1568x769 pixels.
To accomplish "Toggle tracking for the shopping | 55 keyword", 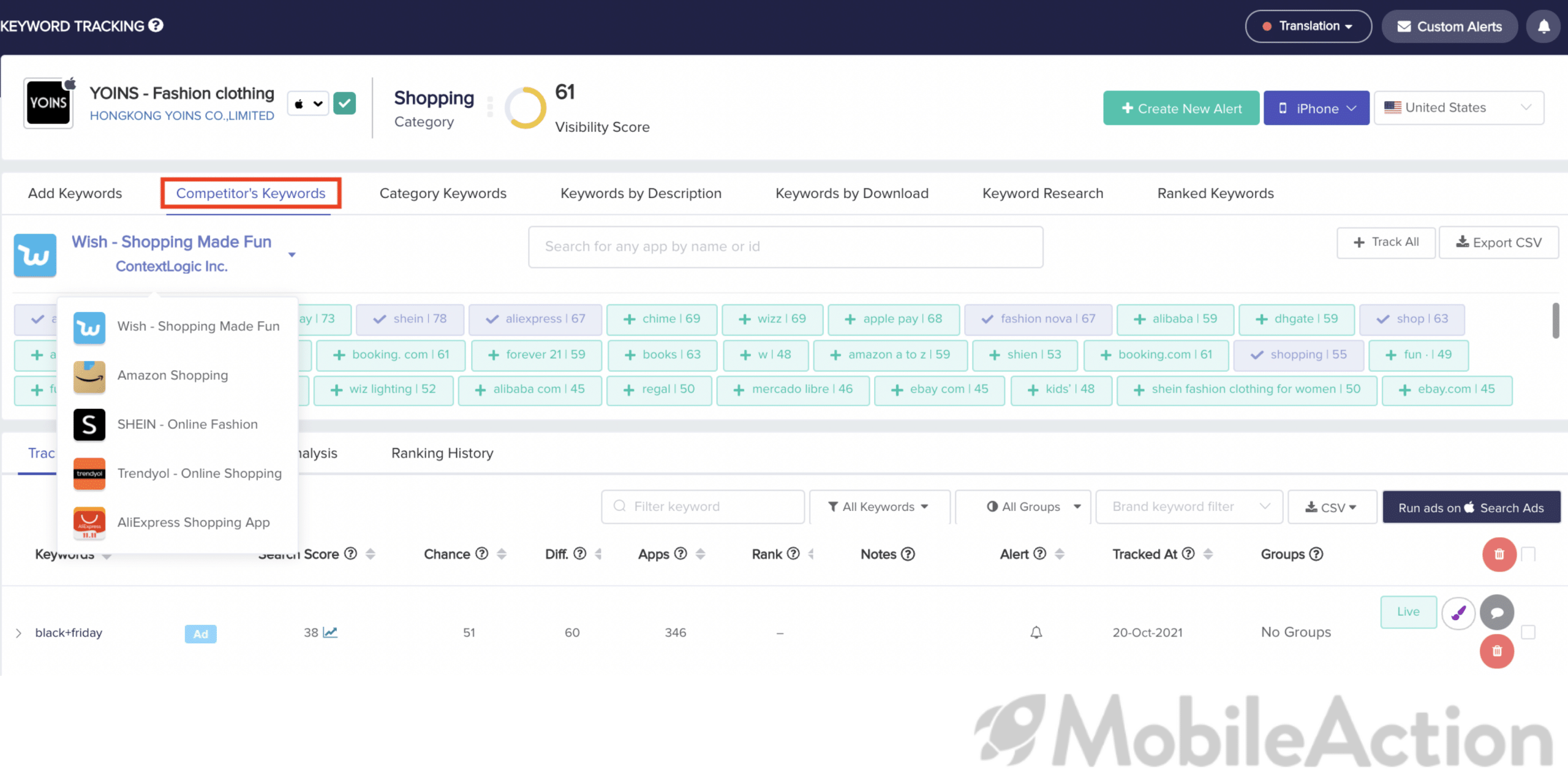I will (x=1298, y=355).
